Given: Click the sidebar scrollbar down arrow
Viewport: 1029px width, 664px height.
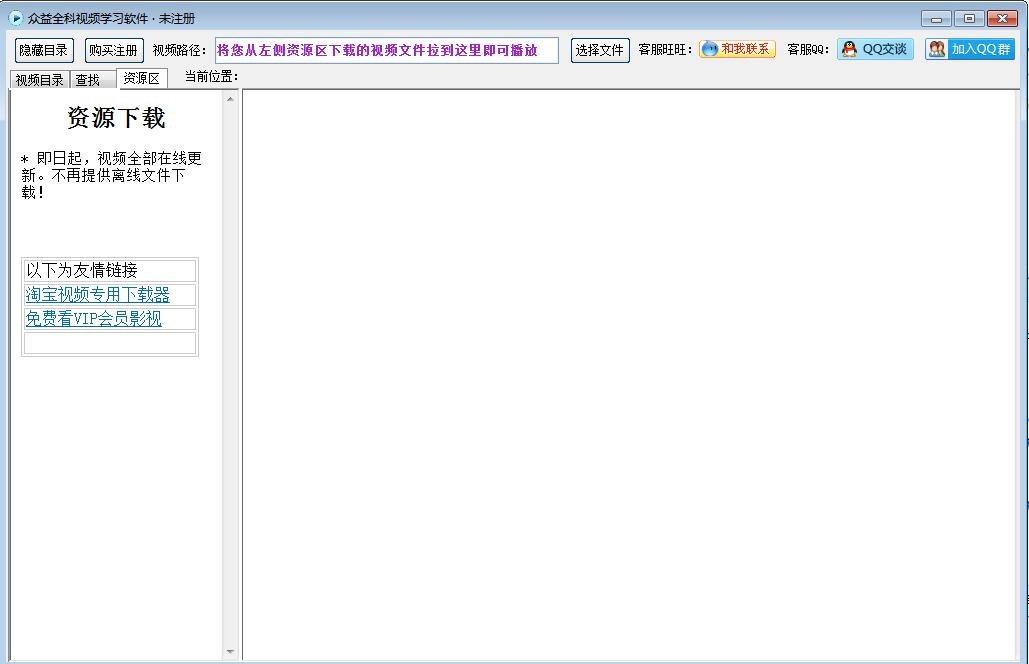Looking at the screenshot, I should point(230,652).
